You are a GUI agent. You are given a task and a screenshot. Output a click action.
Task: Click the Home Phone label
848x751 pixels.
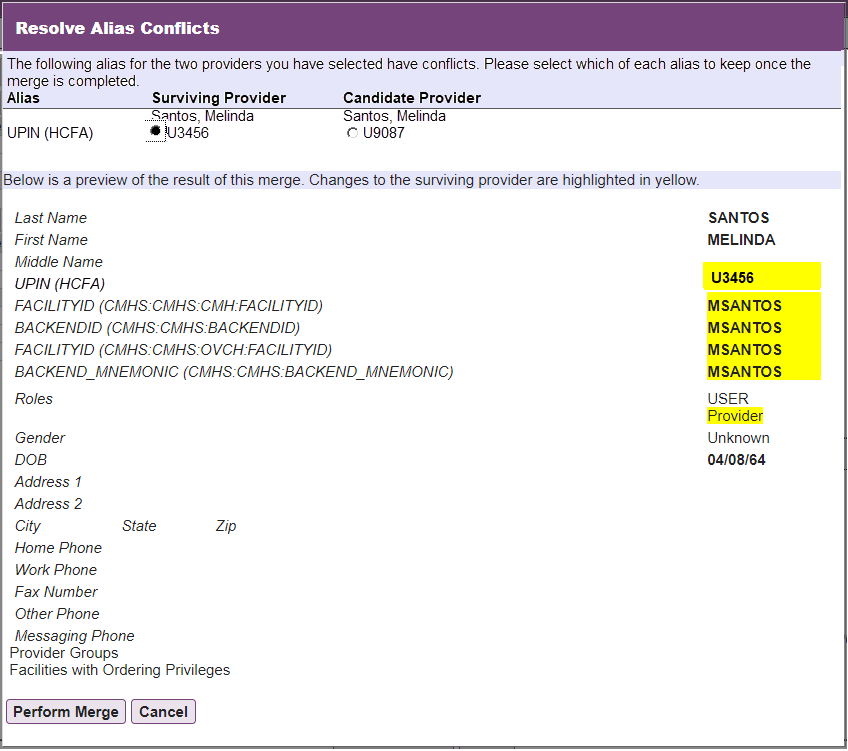click(58, 548)
